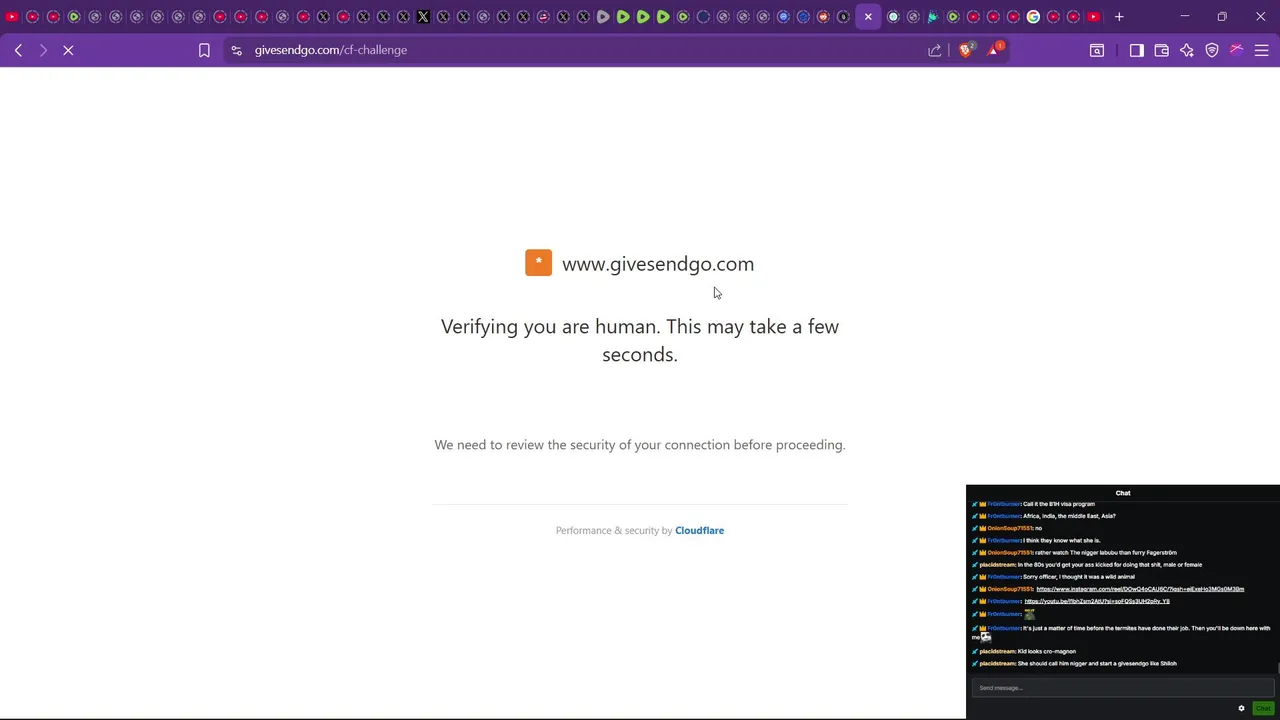Viewport: 1280px width, 720px height.
Task: Click the address bar URL givesendgo.com/cf-challenge
Action: 330,50
